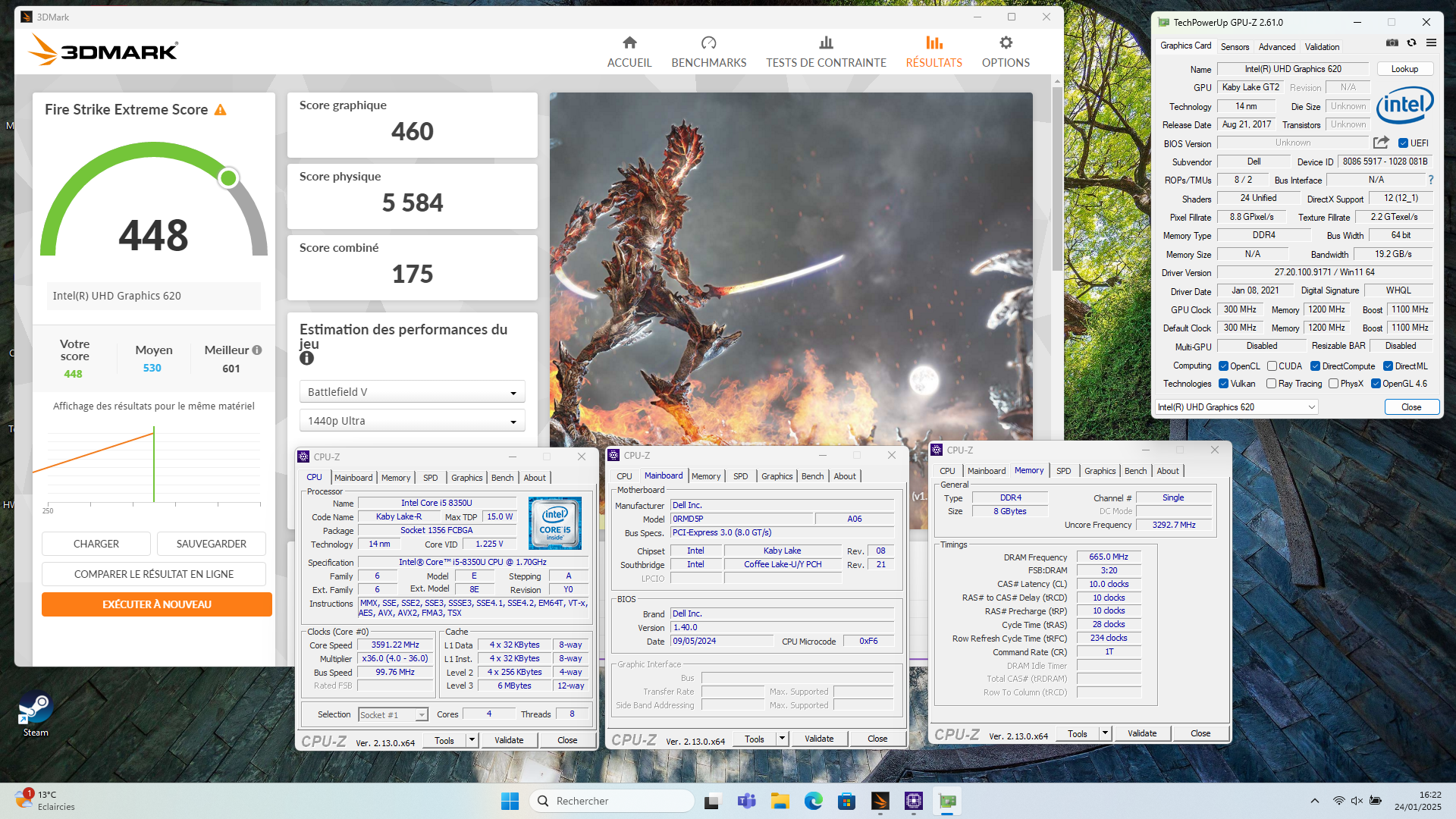The image size is (1456, 819).
Task: Switch to Sensors tab in GPU-Z
Action: click(x=1235, y=47)
